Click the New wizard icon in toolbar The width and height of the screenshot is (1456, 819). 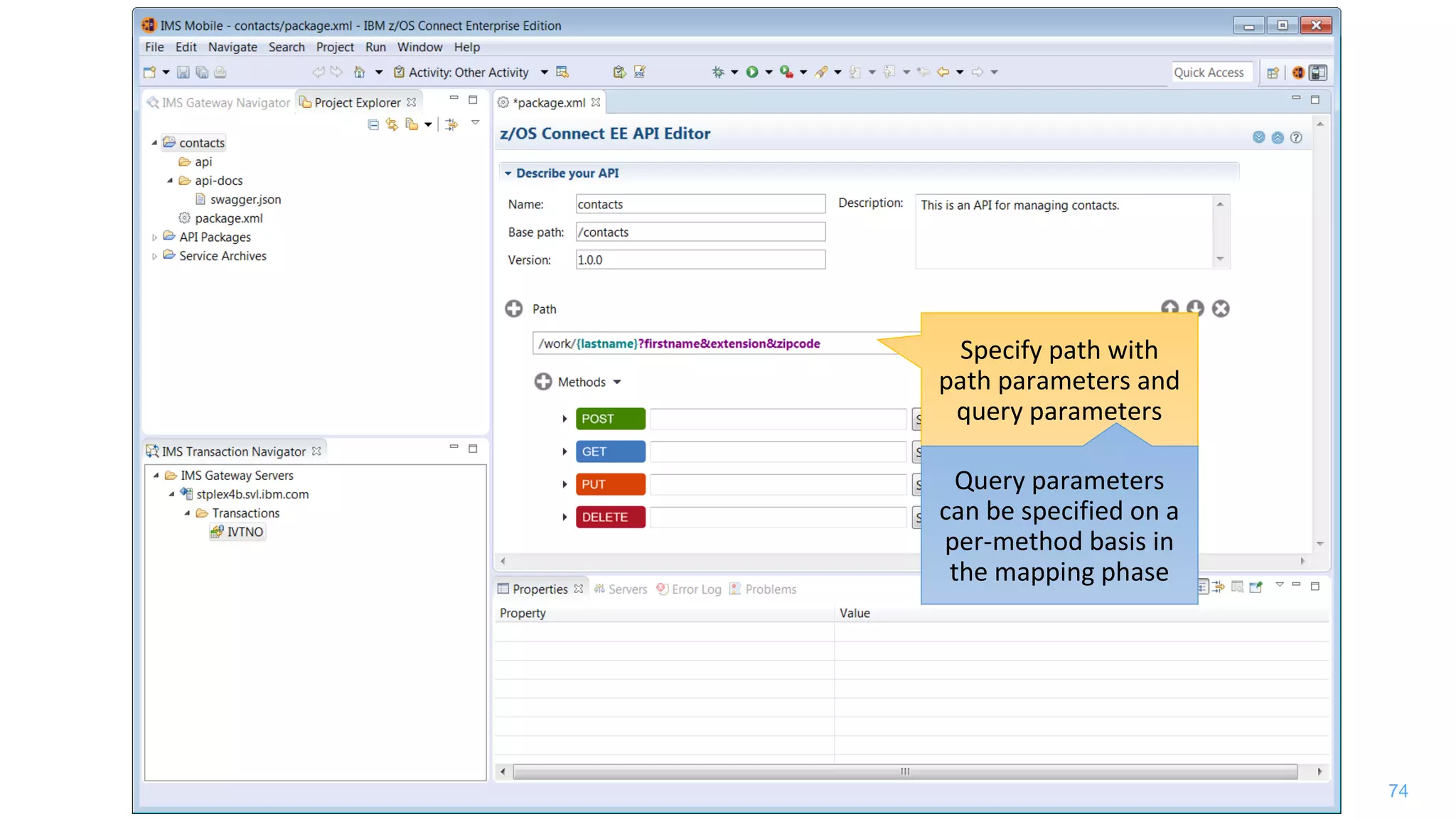[x=149, y=72]
